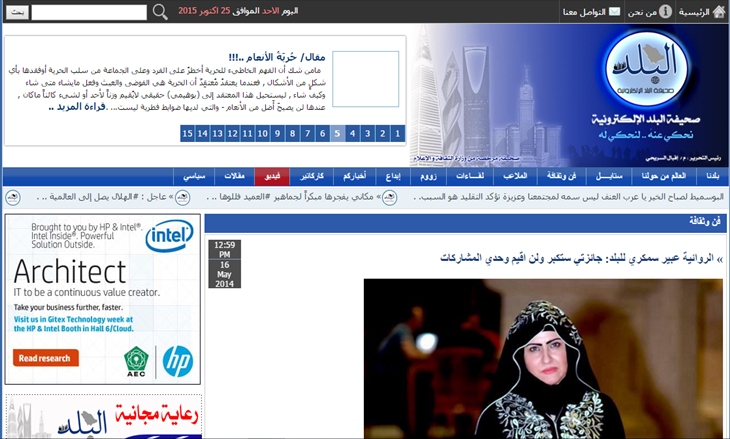The image size is (730, 439).
Task: Open the الروائية عبير سمكري article headline
Action: pos(581,258)
